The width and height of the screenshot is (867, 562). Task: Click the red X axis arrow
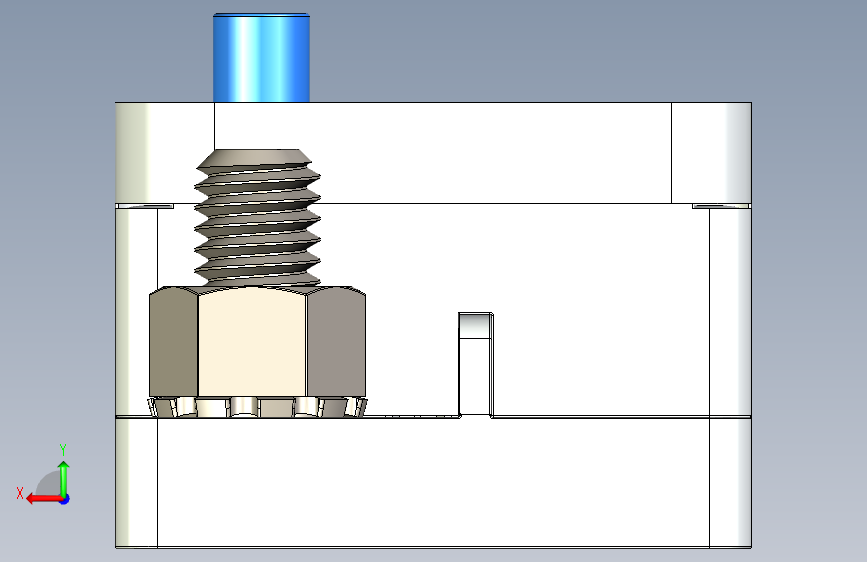point(44,499)
